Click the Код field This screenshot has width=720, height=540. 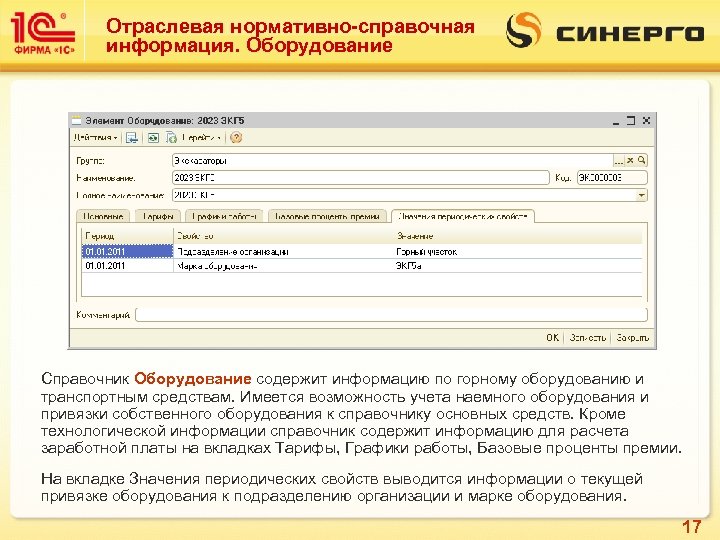612,178
